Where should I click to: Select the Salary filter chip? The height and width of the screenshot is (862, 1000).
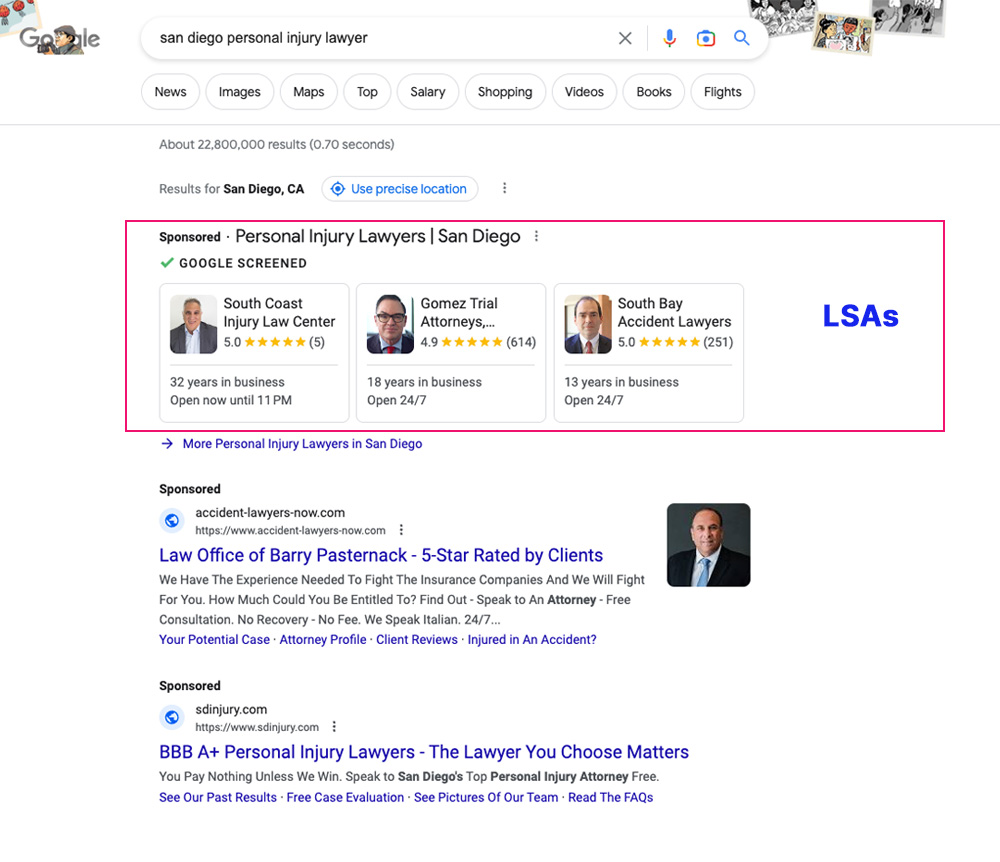[428, 92]
